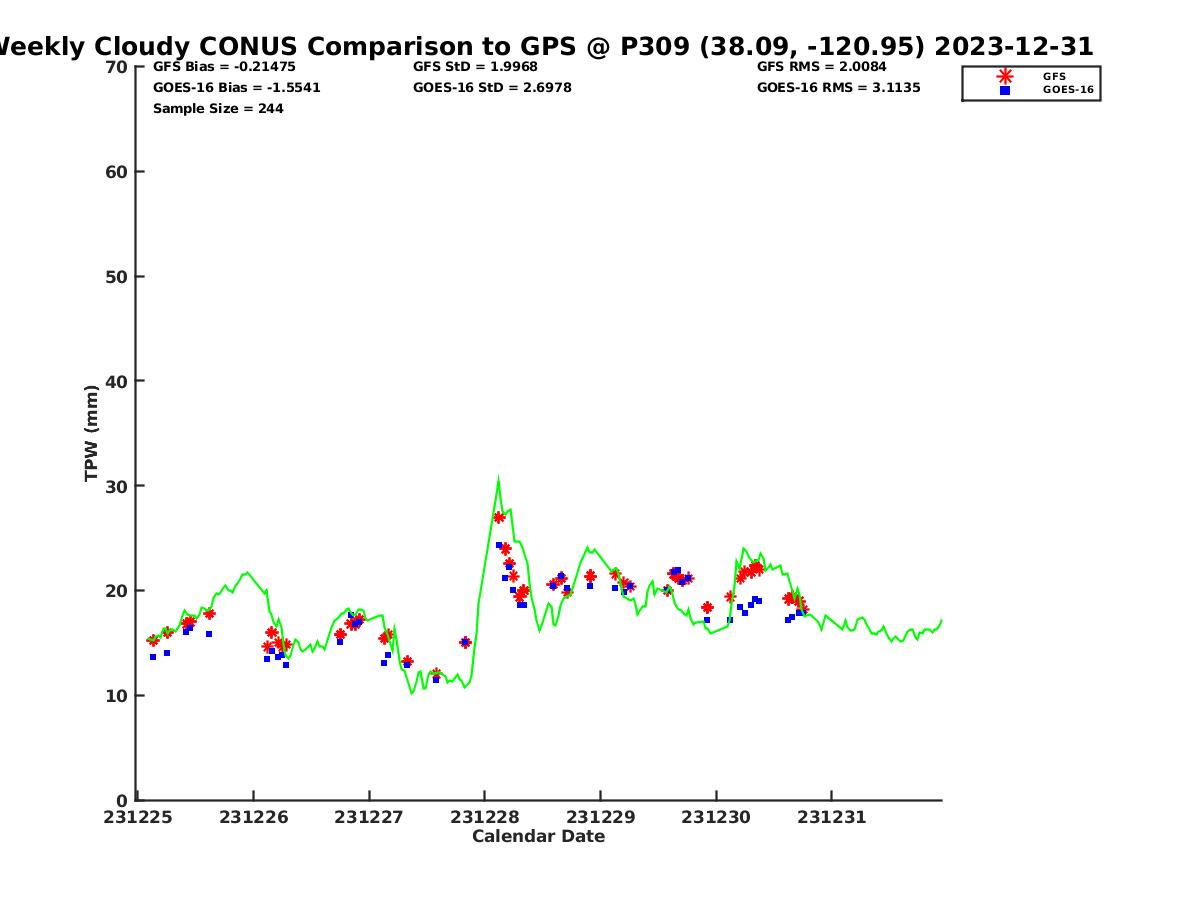The width and height of the screenshot is (1200, 900).
Task: Click the red GFS asterisk legend marker
Action: [1004, 76]
